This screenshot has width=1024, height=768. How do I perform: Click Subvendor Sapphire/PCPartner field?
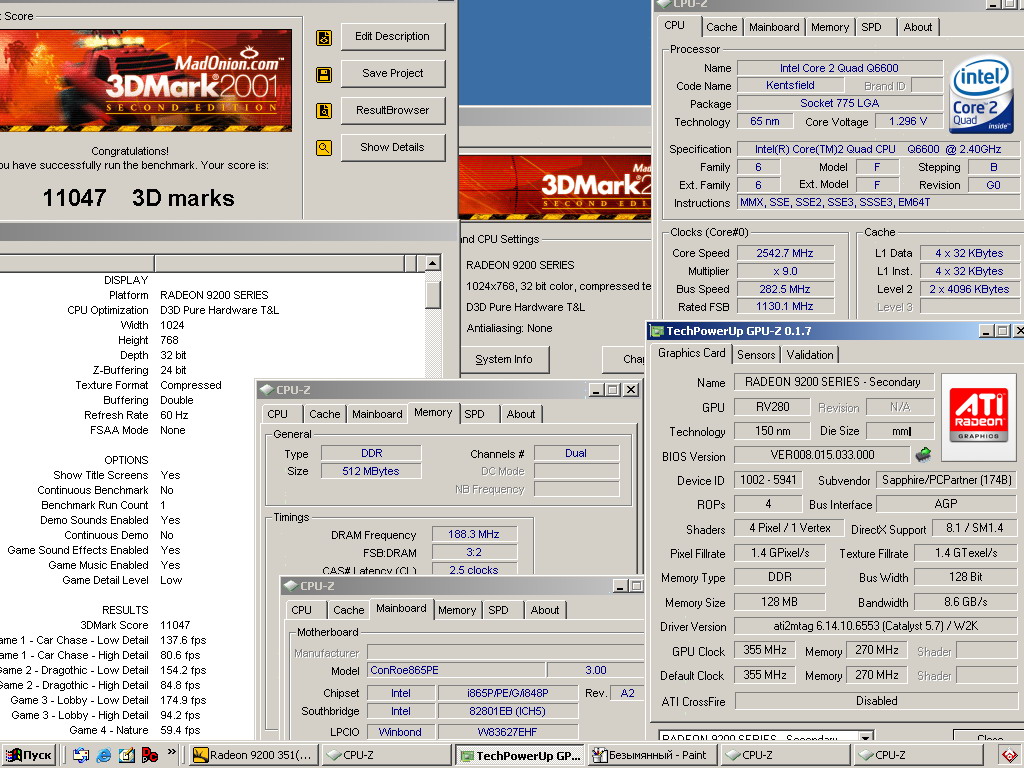[x=946, y=480]
